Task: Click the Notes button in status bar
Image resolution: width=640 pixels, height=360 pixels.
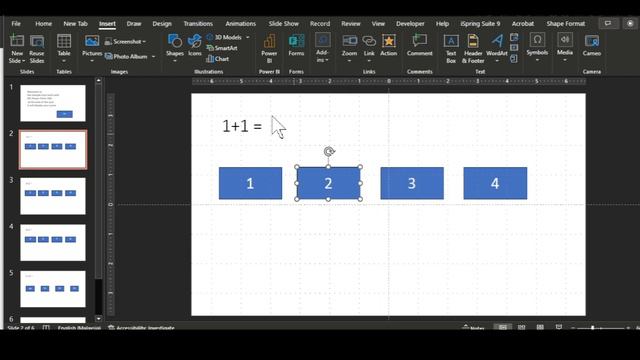Action: [473, 327]
